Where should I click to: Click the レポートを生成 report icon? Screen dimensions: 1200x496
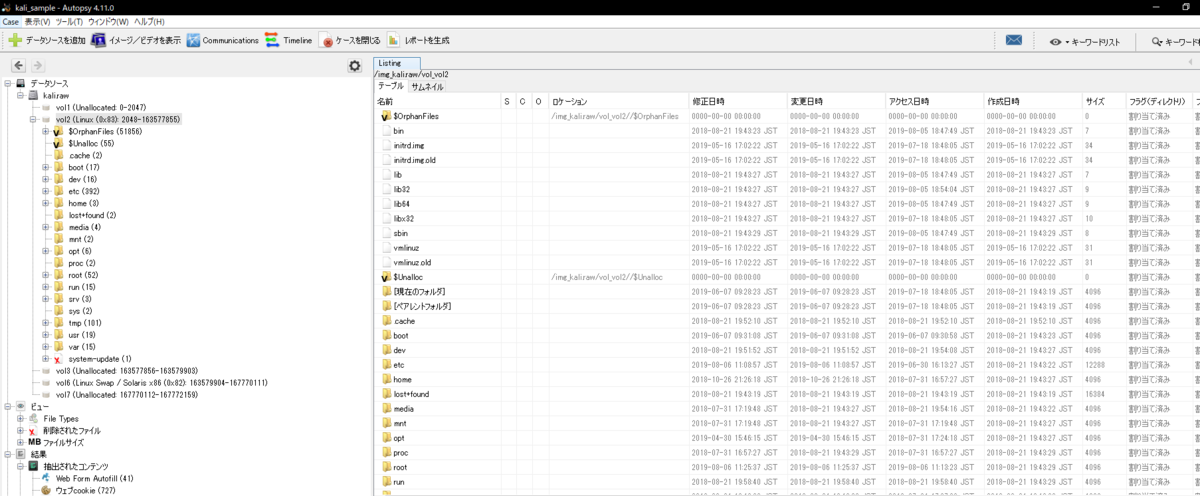click(x=394, y=41)
